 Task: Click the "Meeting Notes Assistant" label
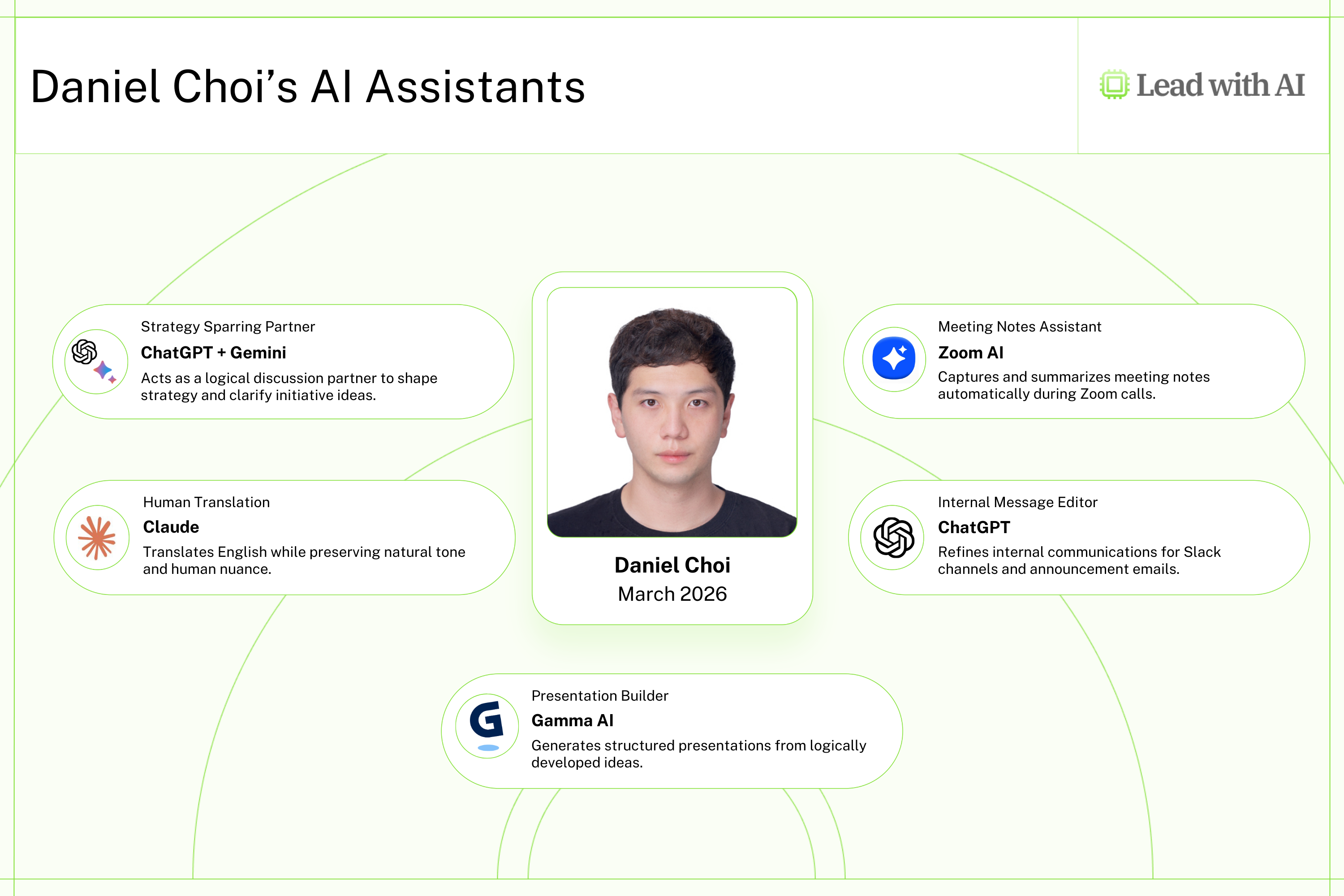pos(1020,326)
